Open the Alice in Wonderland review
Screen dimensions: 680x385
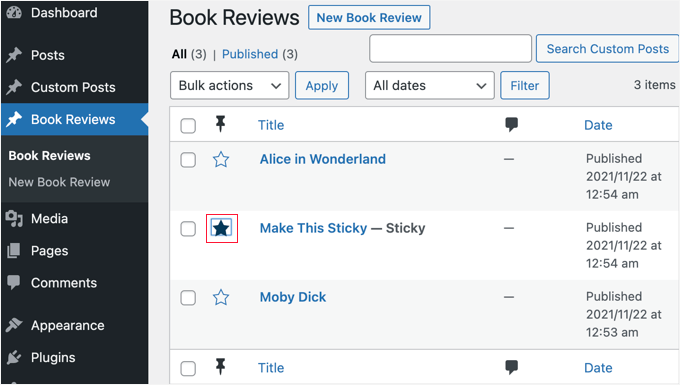tap(323, 159)
